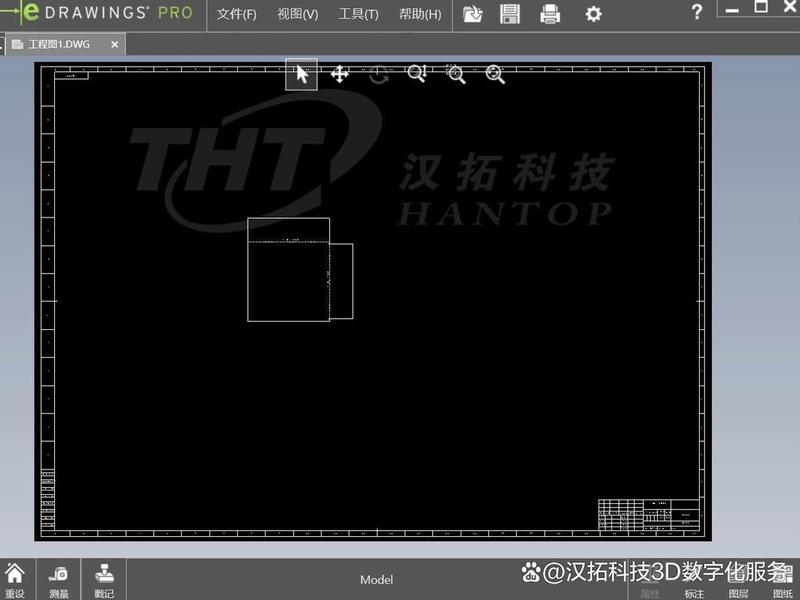Viewport: 800px width, 600px height.
Task: Activate the pan move tool
Action: click(x=340, y=74)
